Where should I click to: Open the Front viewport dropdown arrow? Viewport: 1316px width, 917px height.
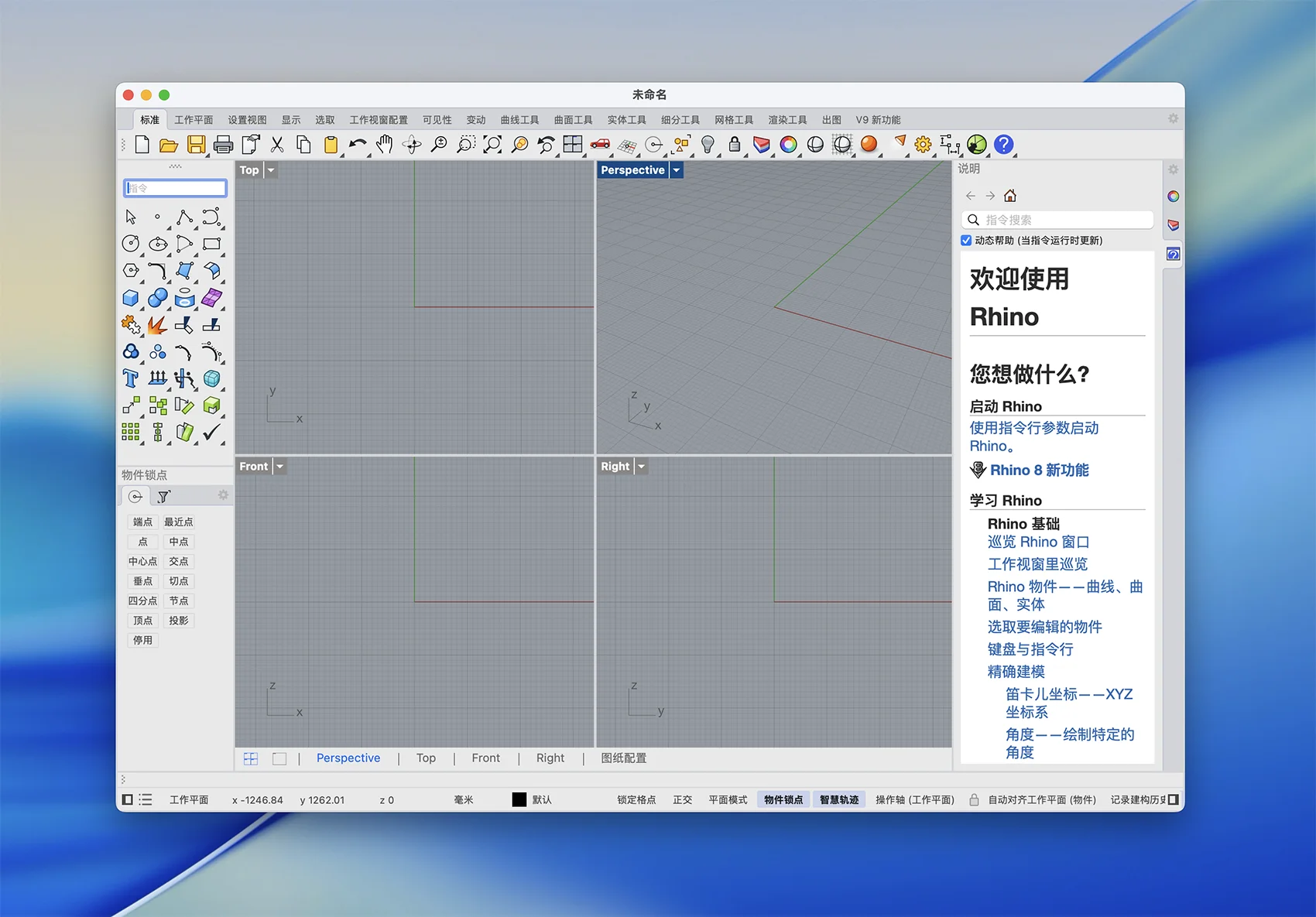coord(280,467)
